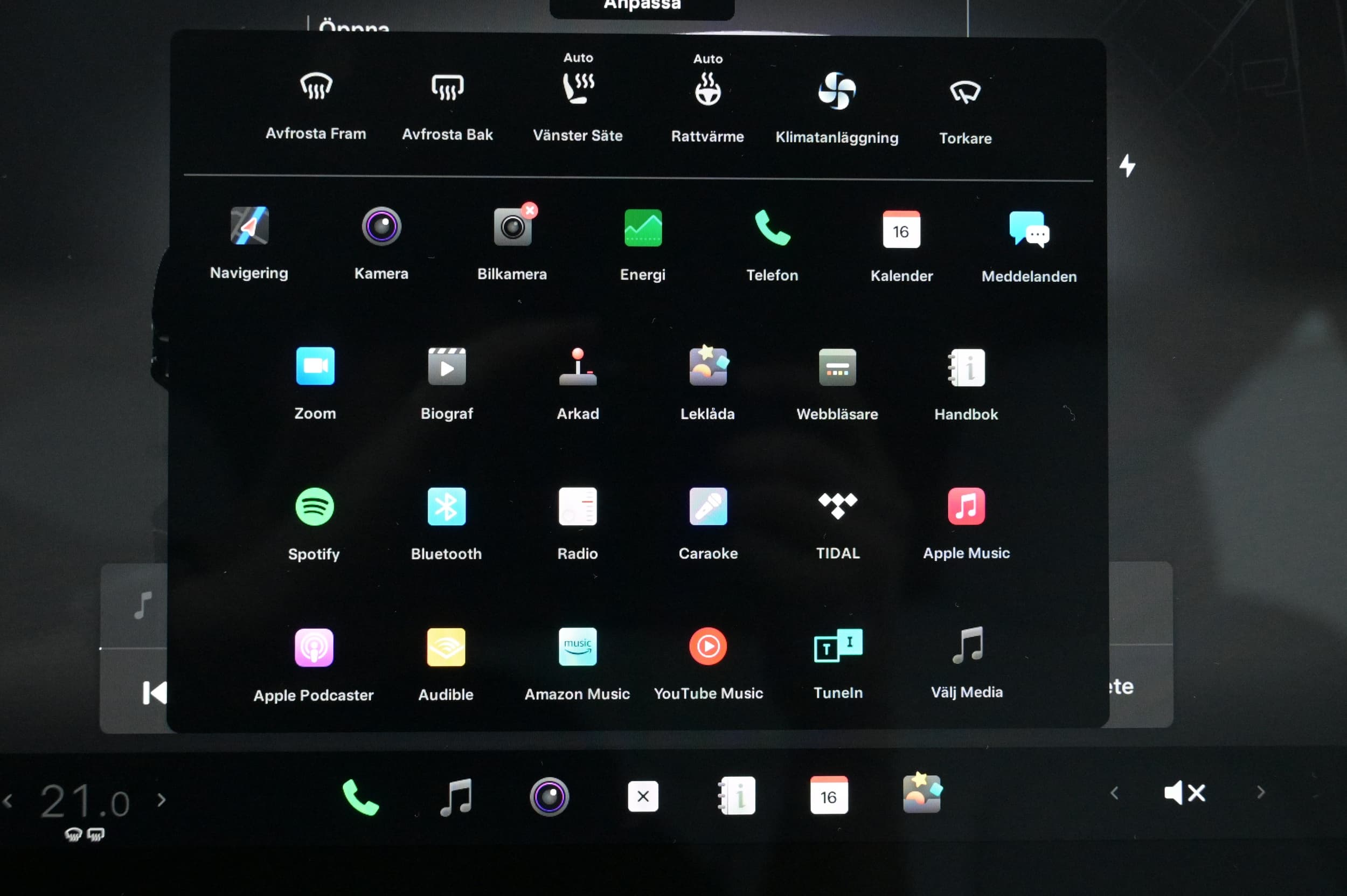The height and width of the screenshot is (896, 1347).
Task: Tap the X square icon in the dock
Action: click(643, 796)
